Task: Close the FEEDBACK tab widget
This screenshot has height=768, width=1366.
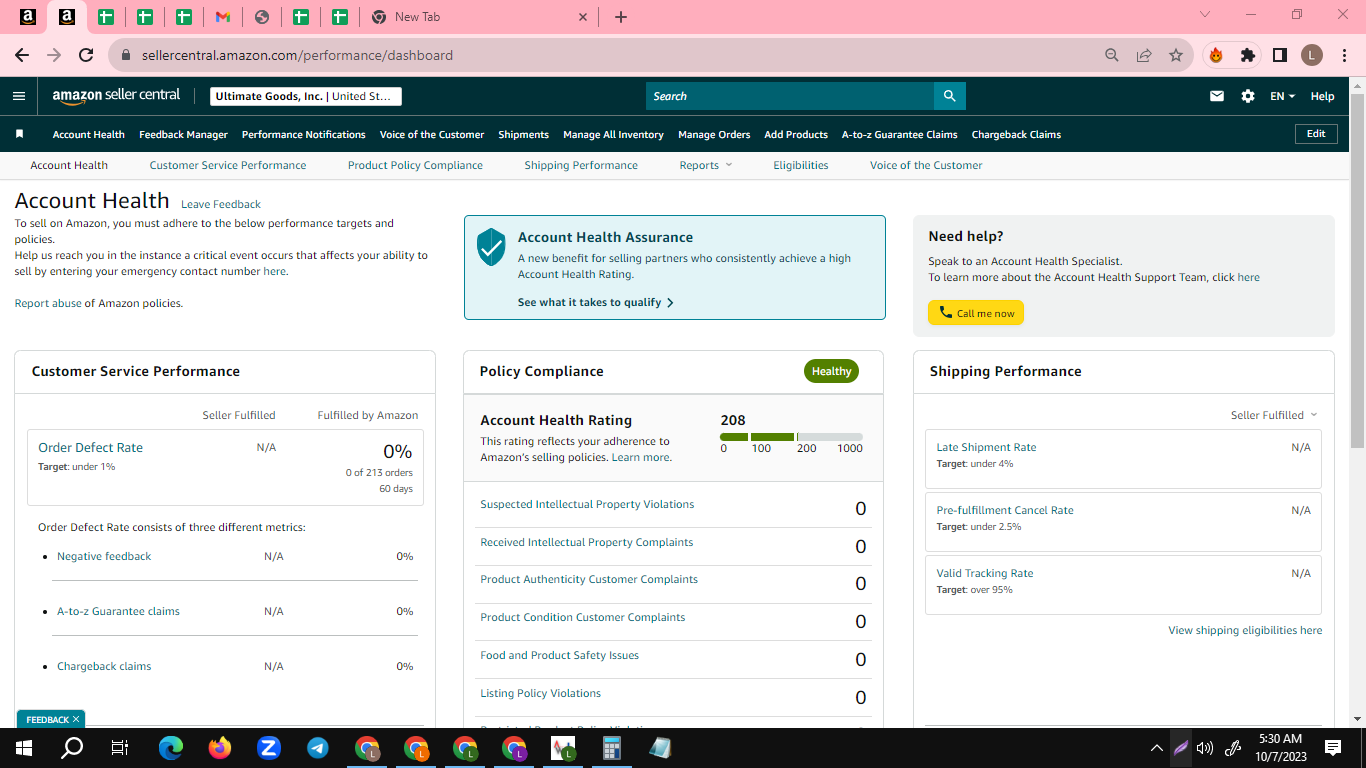Action: pos(76,719)
